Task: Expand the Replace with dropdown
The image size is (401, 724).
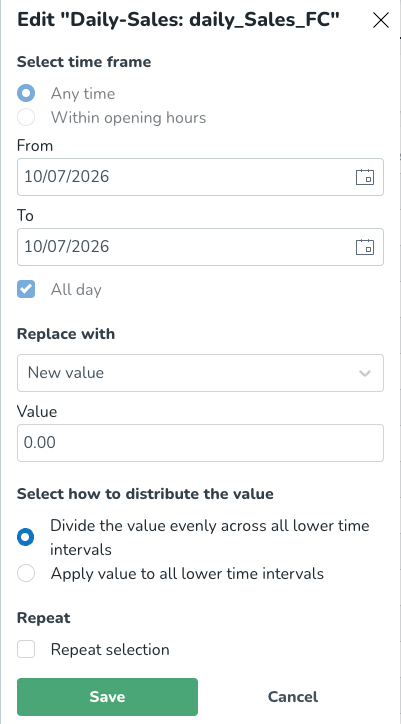Action: [200, 373]
